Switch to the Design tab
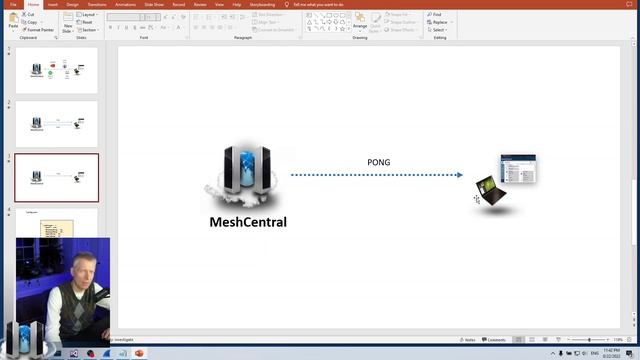The height and width of the screenshot is (360, 640). pos(72,4)
